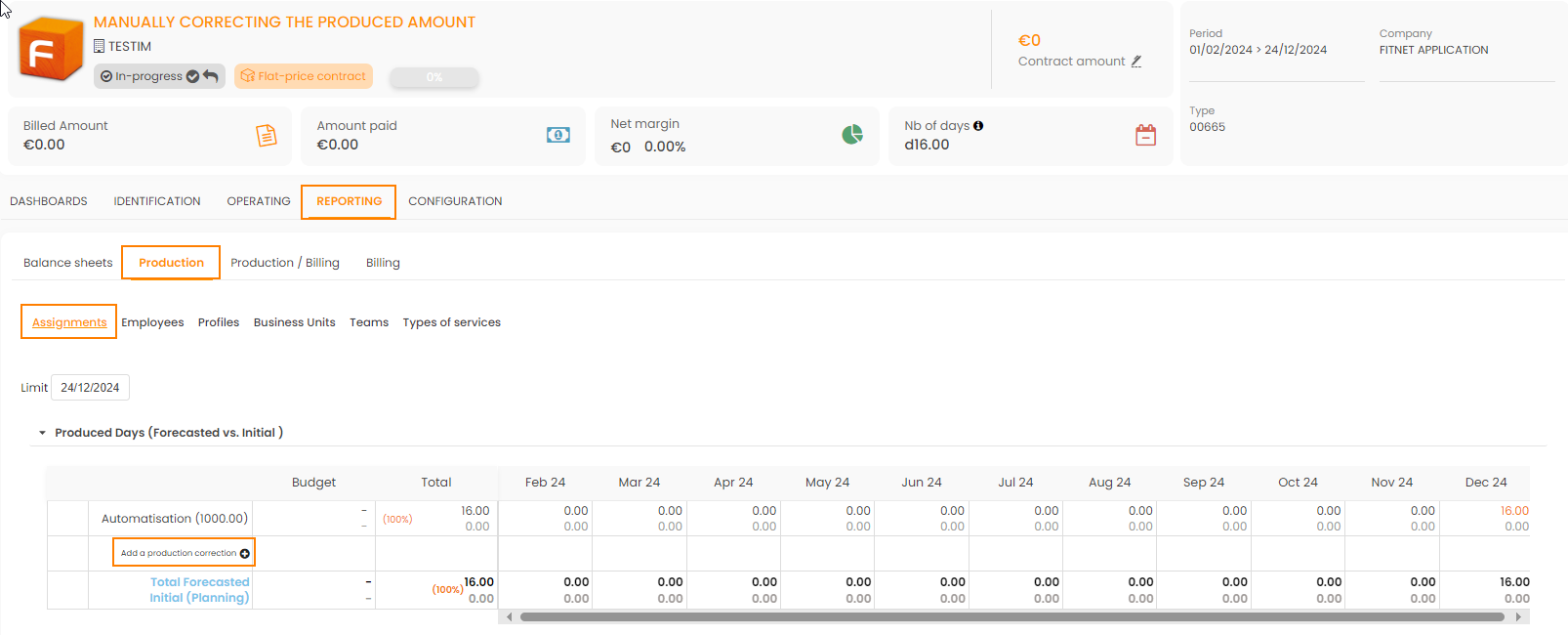Viewport: 1568px width, 635px height.
Task: Switch to the Production / Billing sub-tab
Action: pos(285,263)
